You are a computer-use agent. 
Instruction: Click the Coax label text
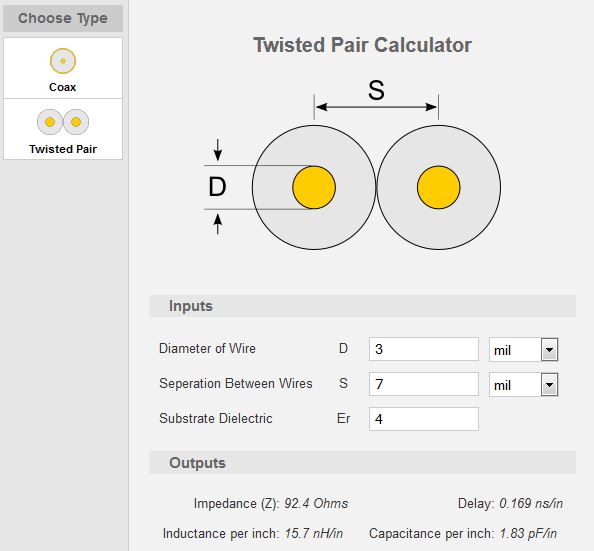[x=63, y=87]
